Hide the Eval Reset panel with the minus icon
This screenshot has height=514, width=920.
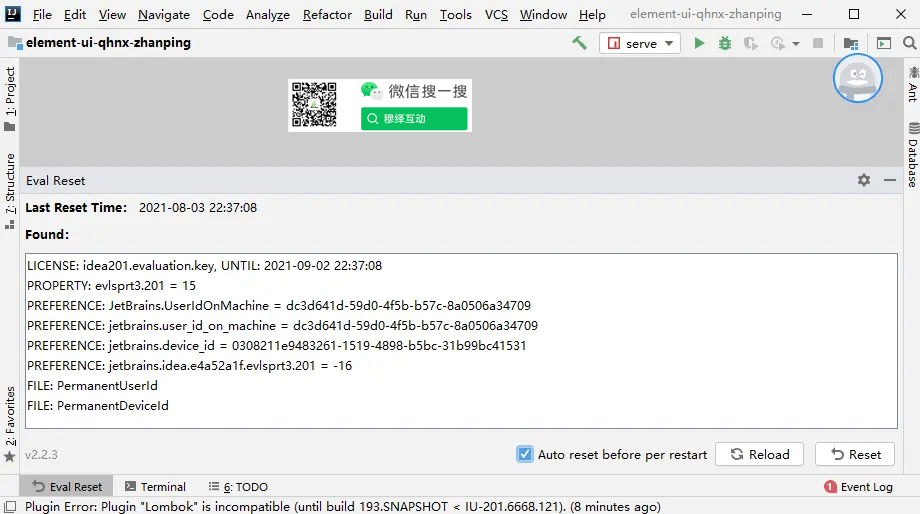point(889,180)
